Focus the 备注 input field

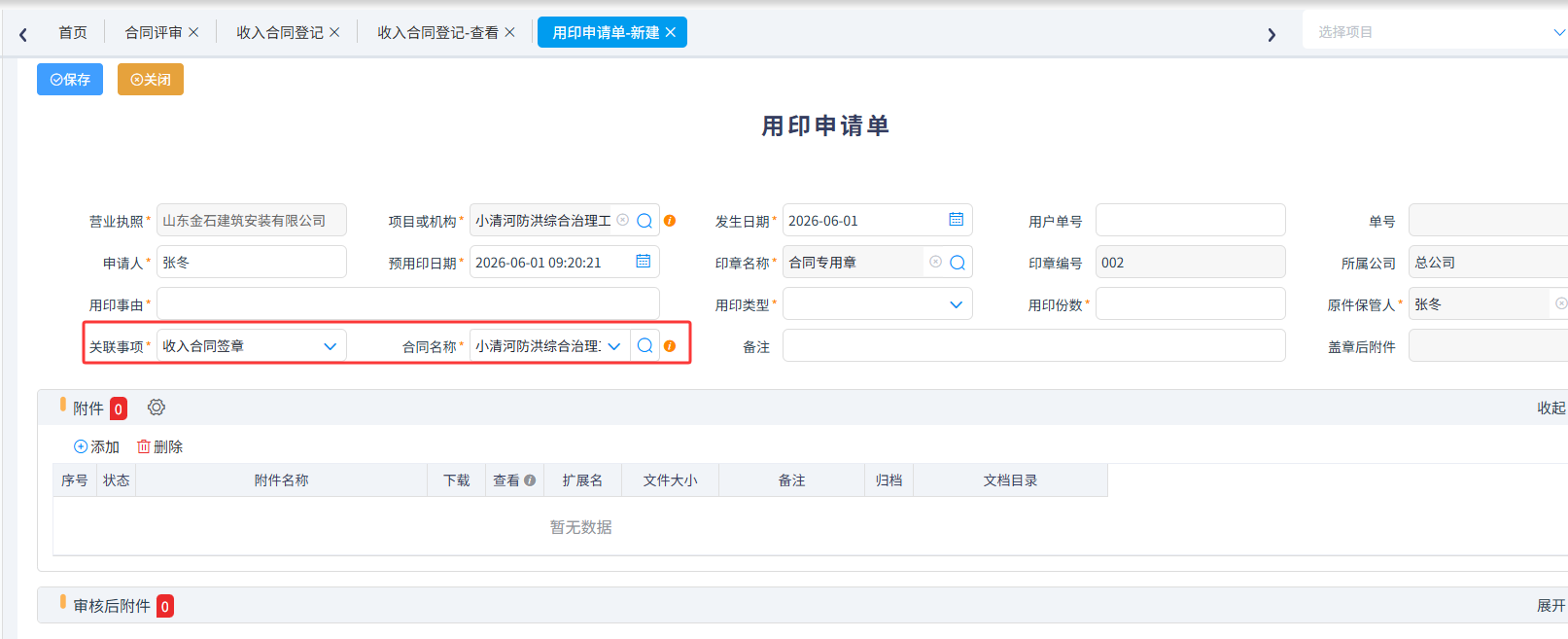point(1034,345)
